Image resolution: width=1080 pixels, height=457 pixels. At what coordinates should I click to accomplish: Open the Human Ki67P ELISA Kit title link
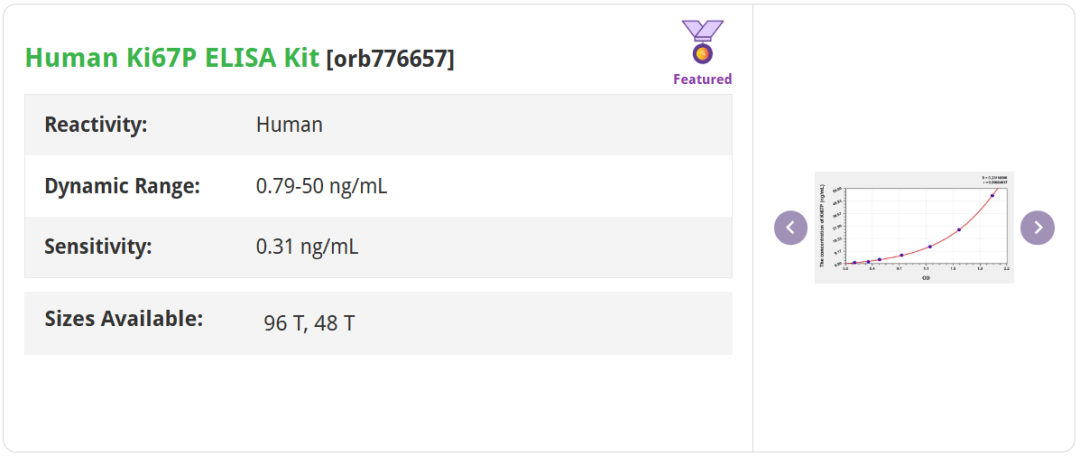pyautogui.click(x=172, y=58)
